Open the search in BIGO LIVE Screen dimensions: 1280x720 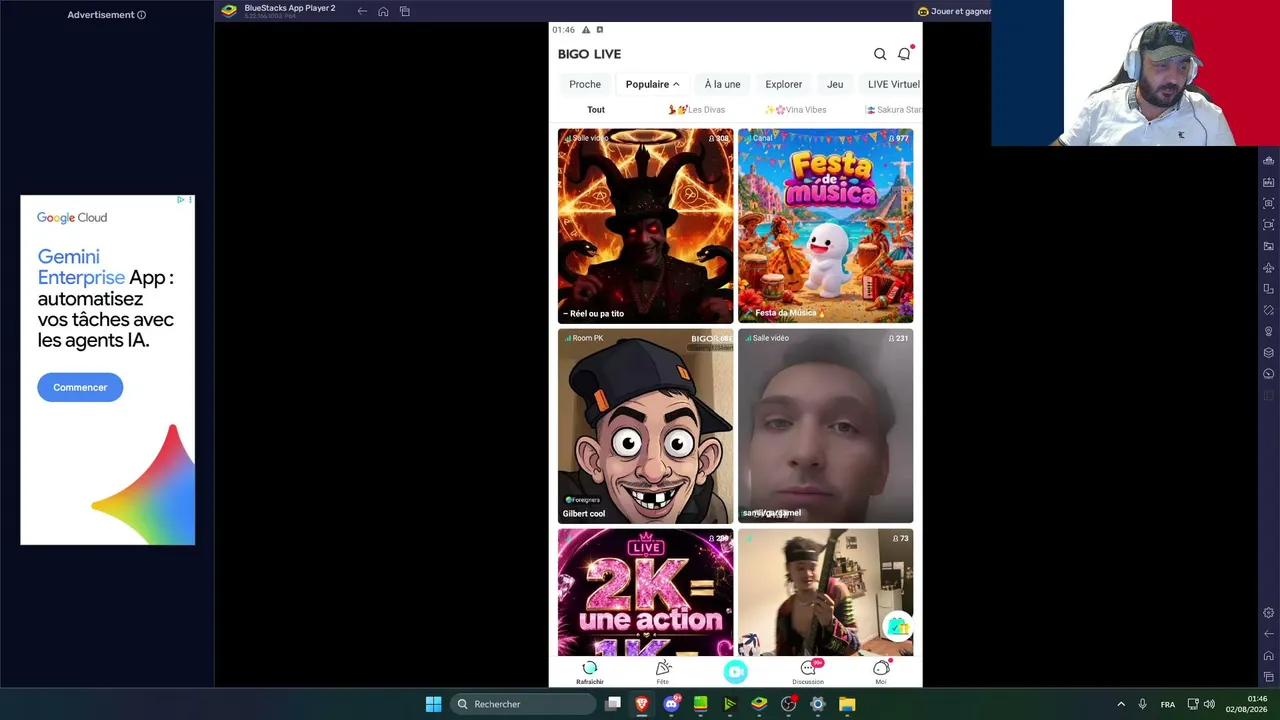(x=880, y=54)
